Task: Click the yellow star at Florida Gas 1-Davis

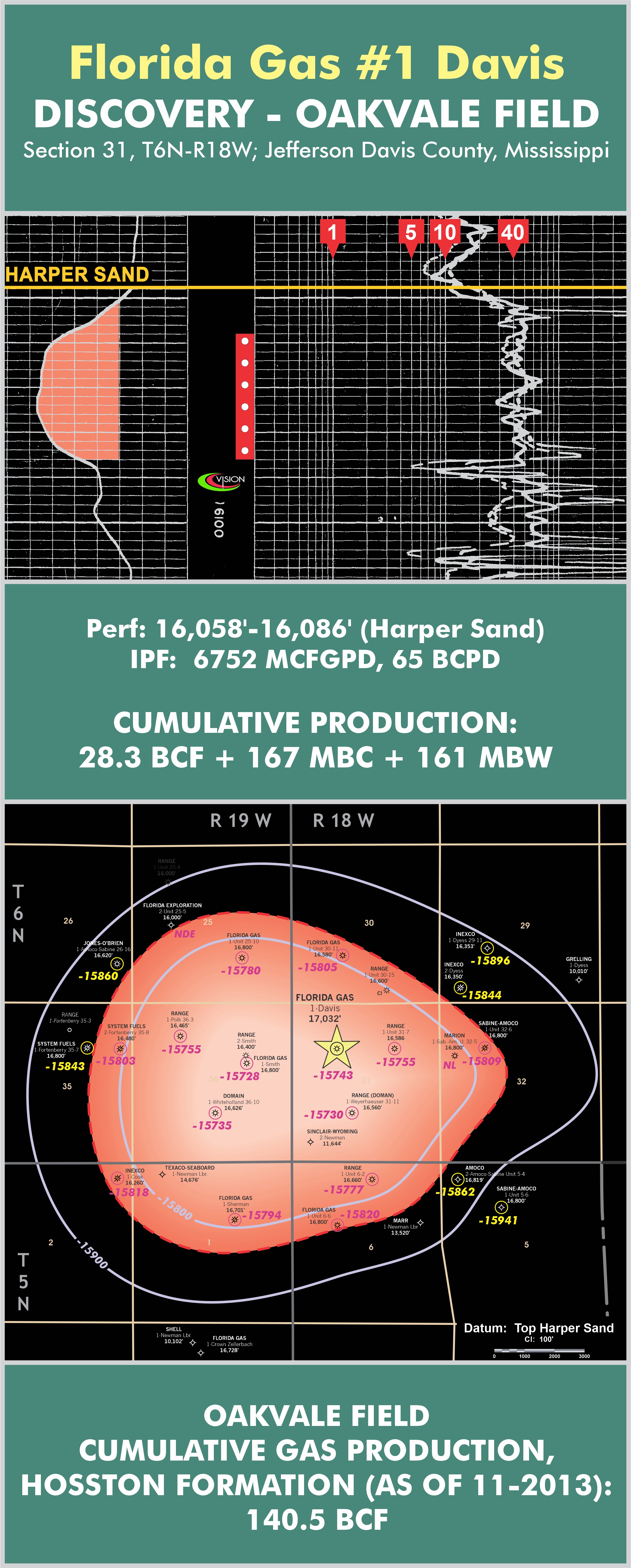Action: (337, 1048)
